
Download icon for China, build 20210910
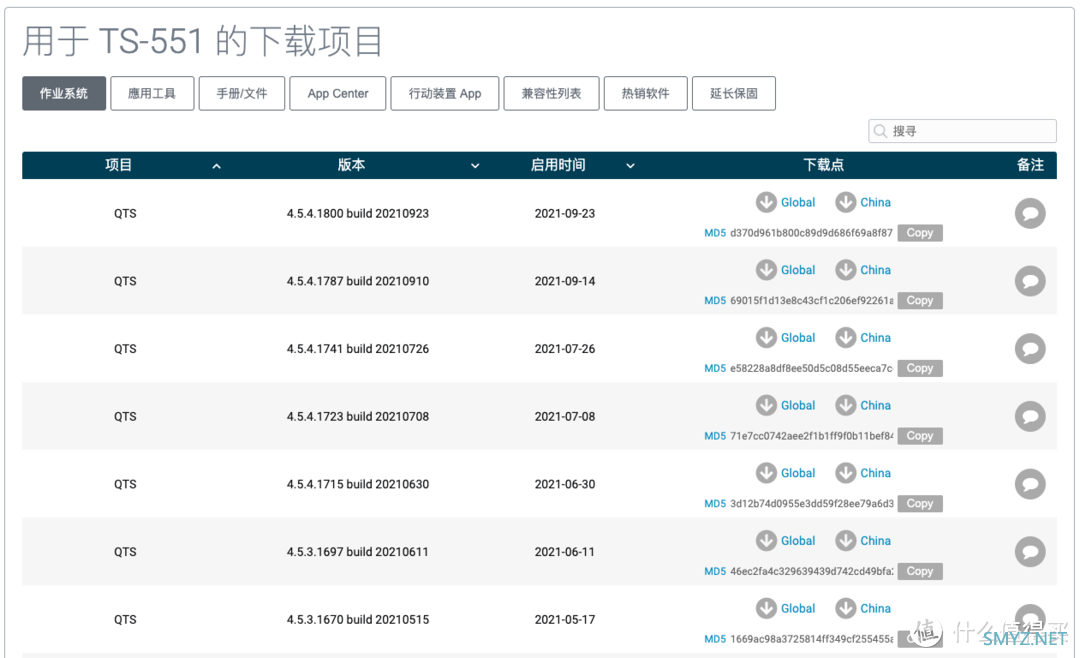(x=846, y=270)
